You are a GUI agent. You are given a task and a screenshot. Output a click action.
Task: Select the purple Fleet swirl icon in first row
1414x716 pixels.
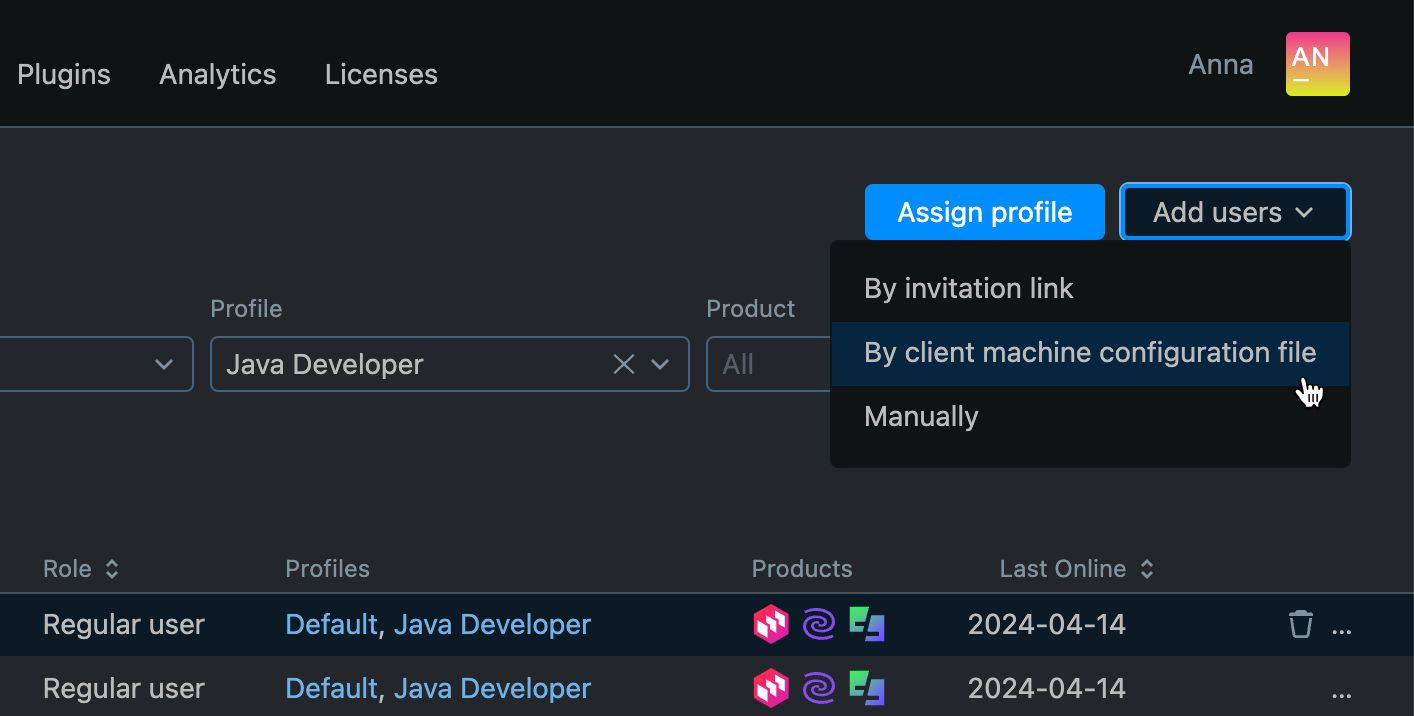tap(818, 624)
